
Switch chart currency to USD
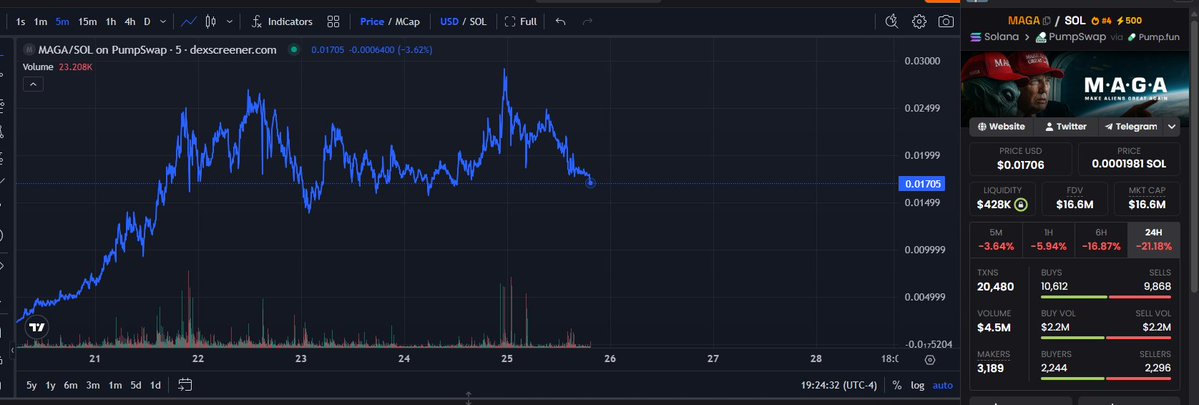(x=450, y=21)
